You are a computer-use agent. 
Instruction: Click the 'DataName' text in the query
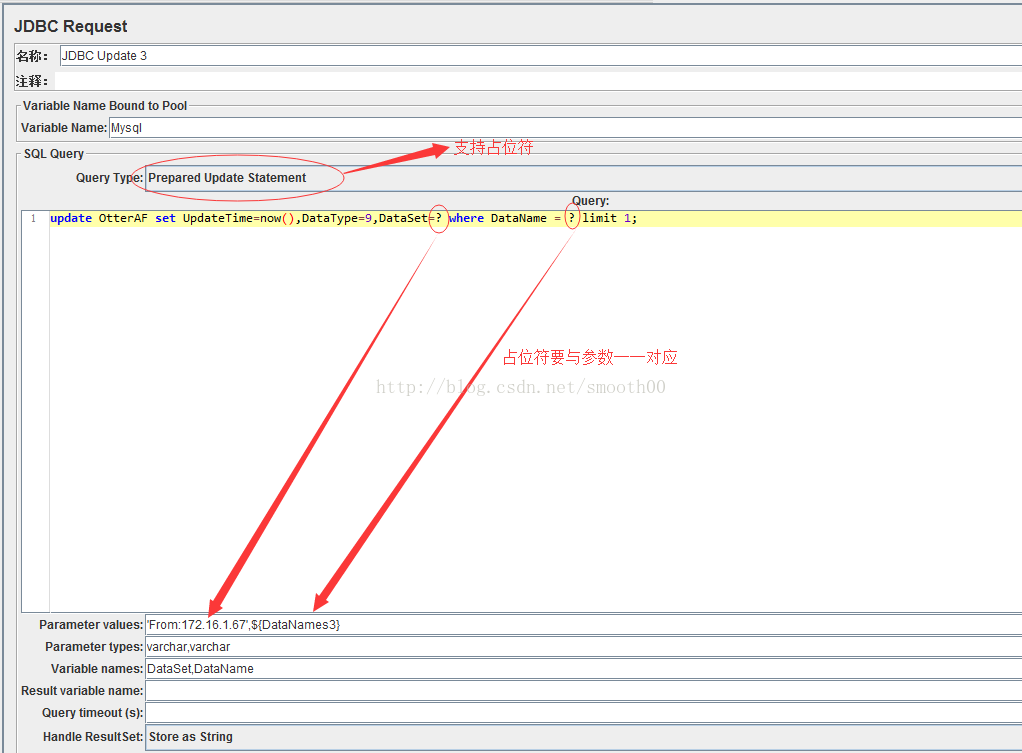tap(519, 218)
